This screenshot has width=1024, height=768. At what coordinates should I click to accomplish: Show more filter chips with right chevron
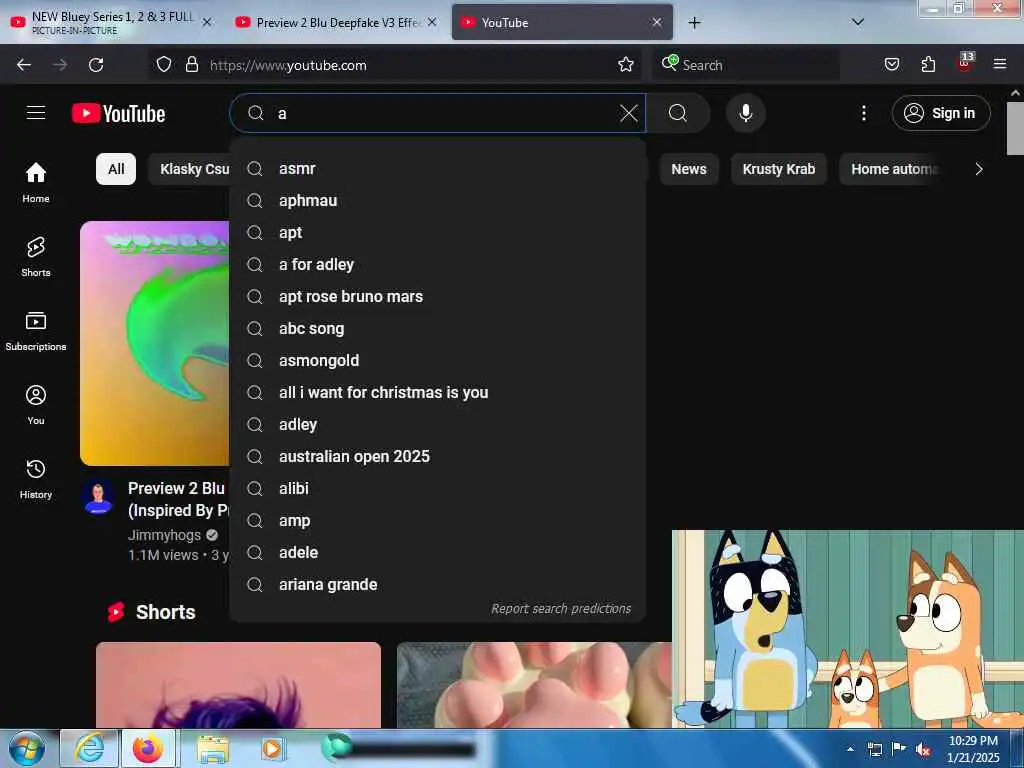[978, 169]
